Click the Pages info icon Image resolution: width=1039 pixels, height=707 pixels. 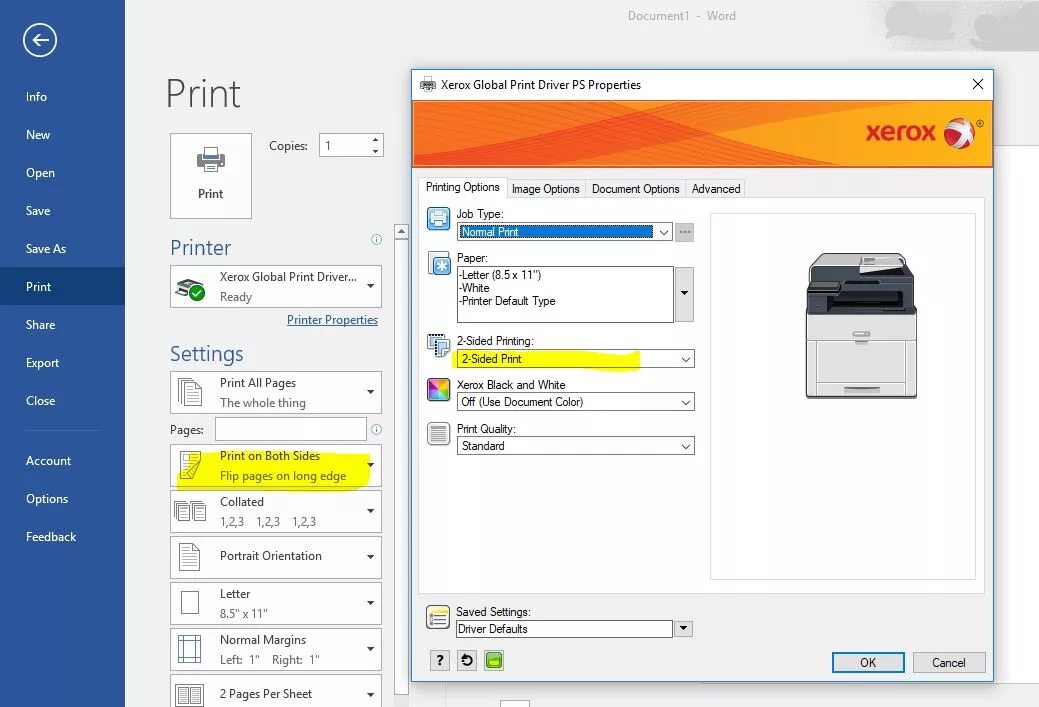(x=376, y=429)
